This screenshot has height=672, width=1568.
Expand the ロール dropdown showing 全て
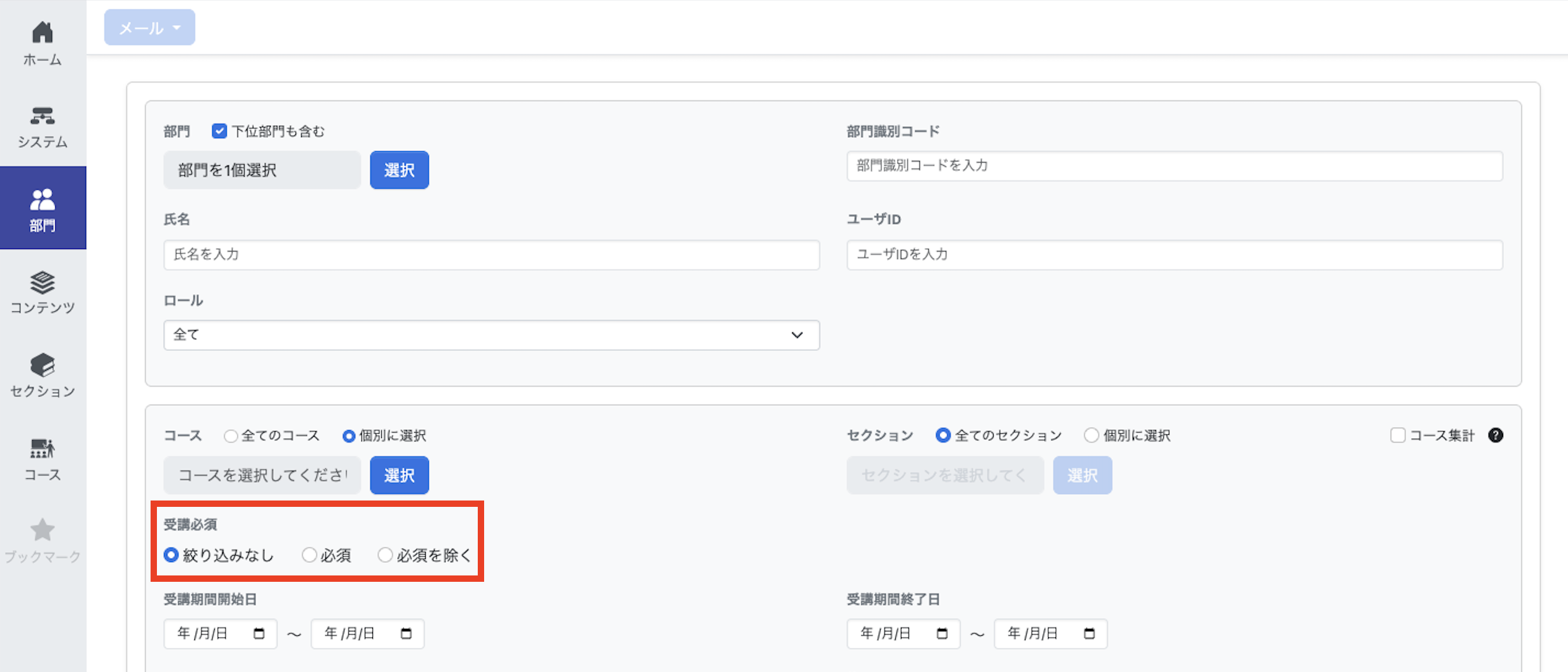[x=492, y=335]
